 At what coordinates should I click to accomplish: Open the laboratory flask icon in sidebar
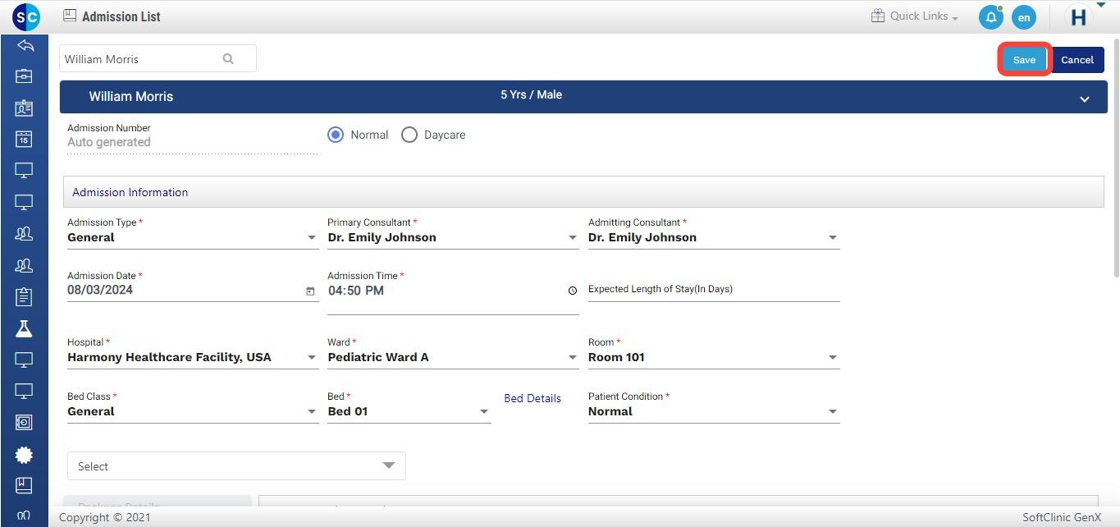(x=24, y=328)
